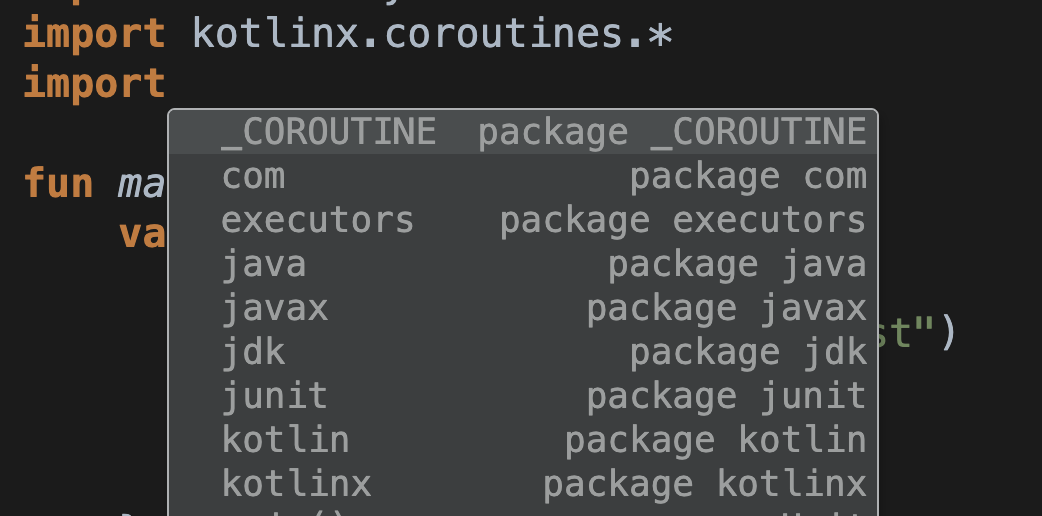Screen dimensions: 1042x516
Task: Click the asterisk wildcard in the import
Action: [x=660, y=33]
